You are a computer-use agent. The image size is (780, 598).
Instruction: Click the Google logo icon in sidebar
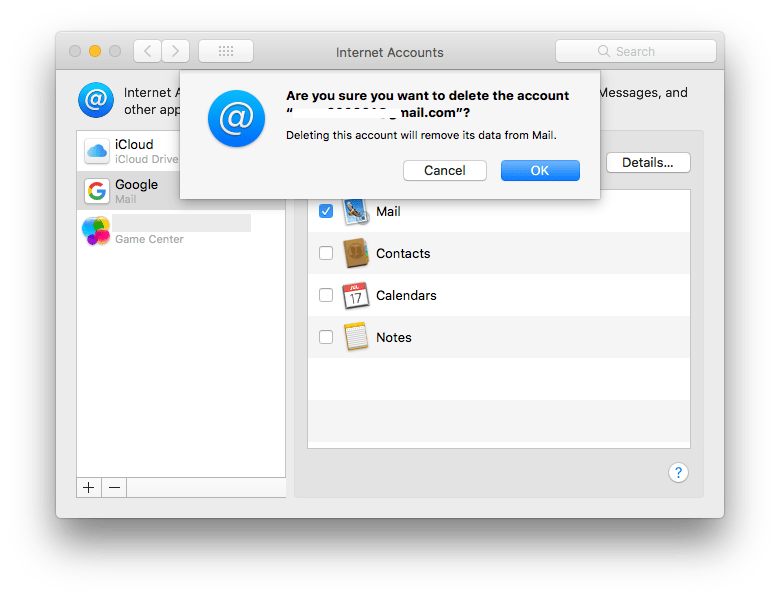tap(97, 191)
